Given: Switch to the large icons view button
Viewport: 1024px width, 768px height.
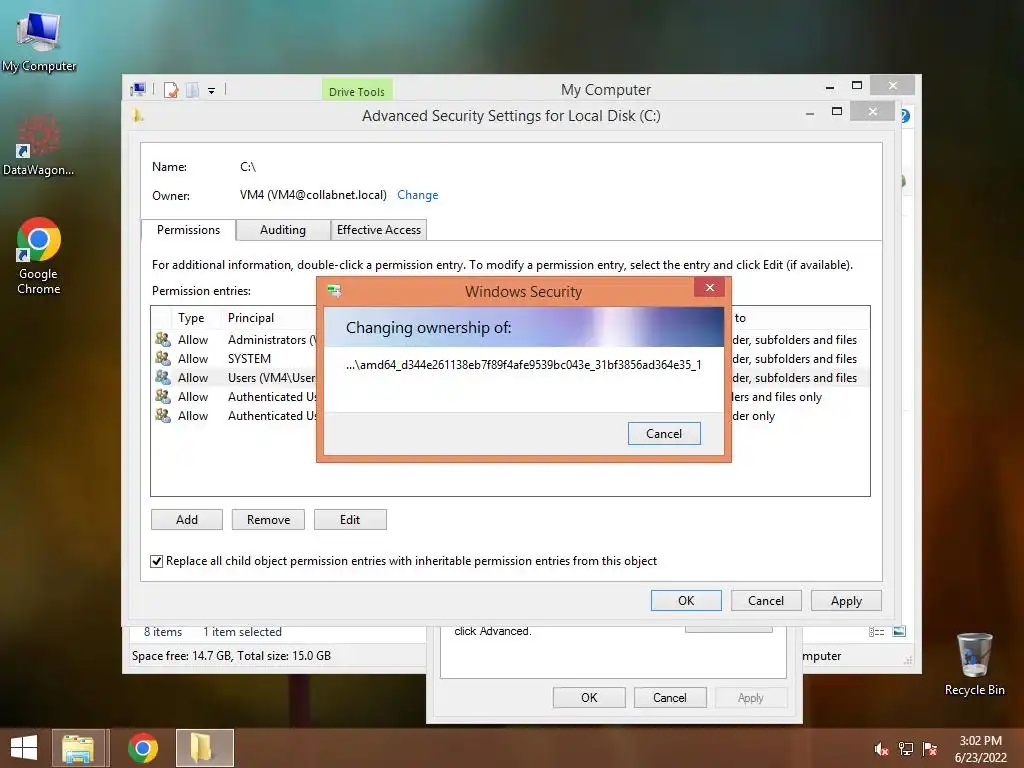Looking at the screenshot, I should [899, 632].
